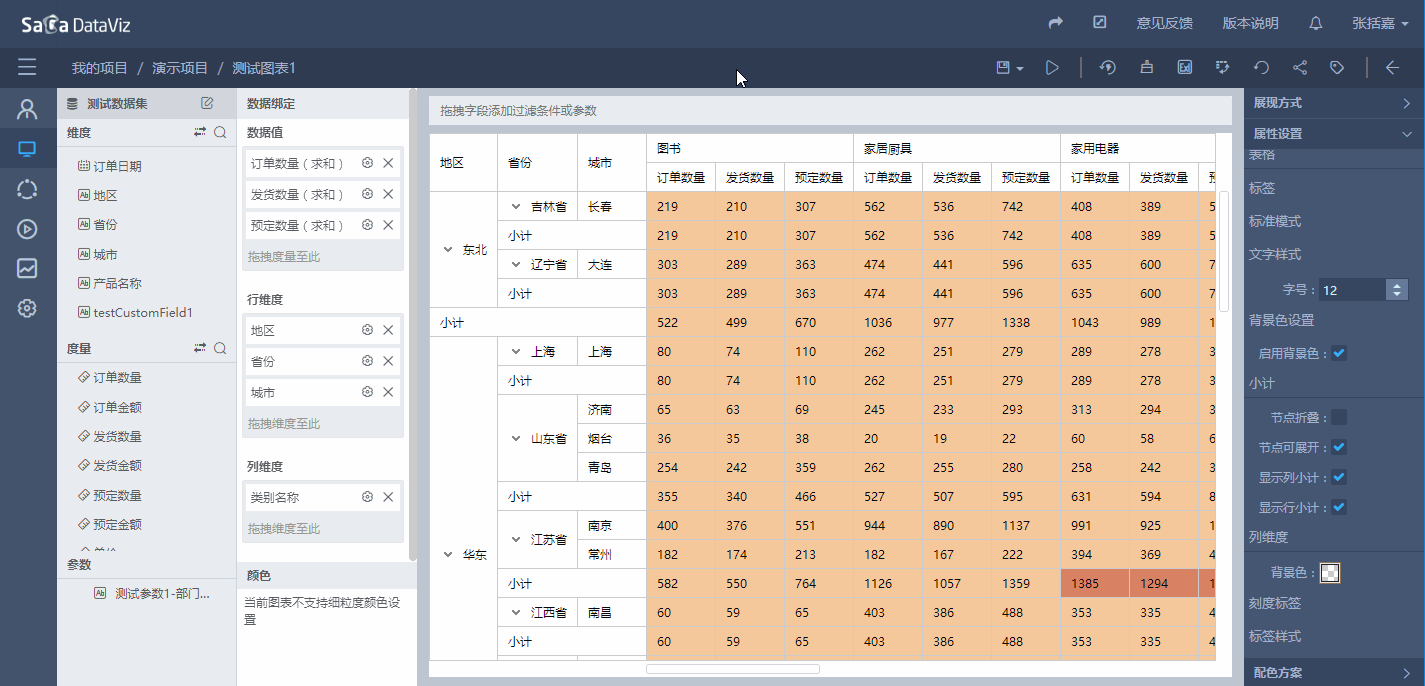Click the 字号 stepper arrows
This screenshot has width=1425, height=686.
click(1396, 290)
